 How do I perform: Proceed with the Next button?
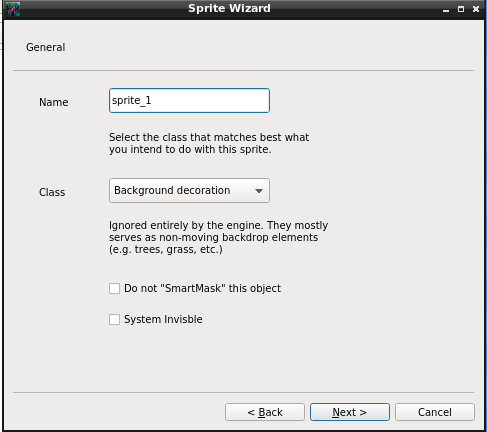coord(350,412)
